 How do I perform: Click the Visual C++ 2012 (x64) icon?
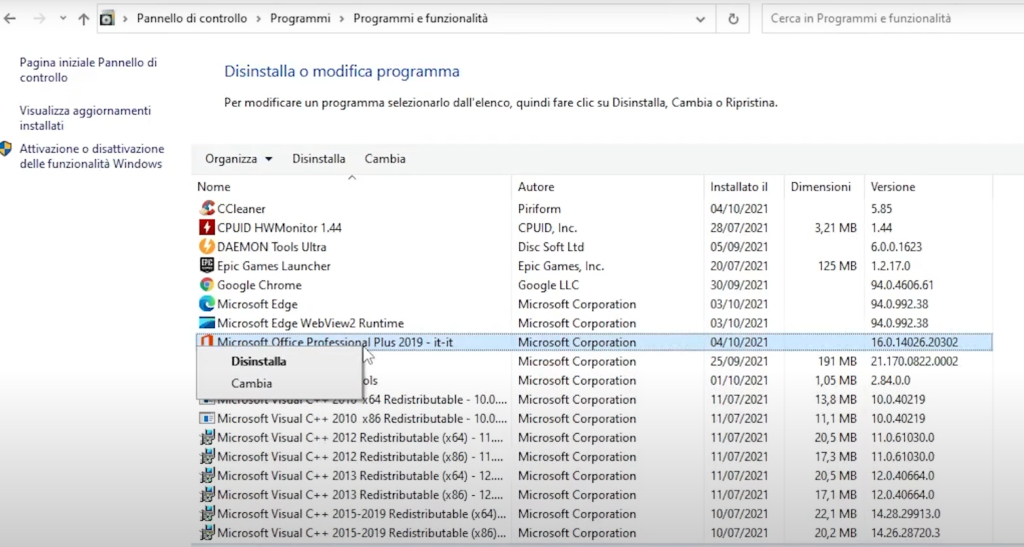207,437
